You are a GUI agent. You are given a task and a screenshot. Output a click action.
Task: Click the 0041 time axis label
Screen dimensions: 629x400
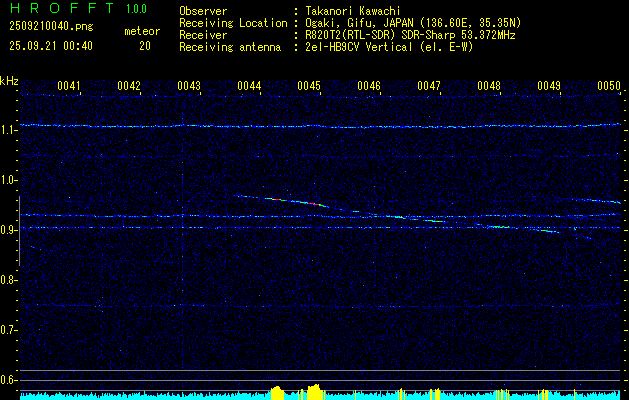pyautogui.click(x=69, y=86)
